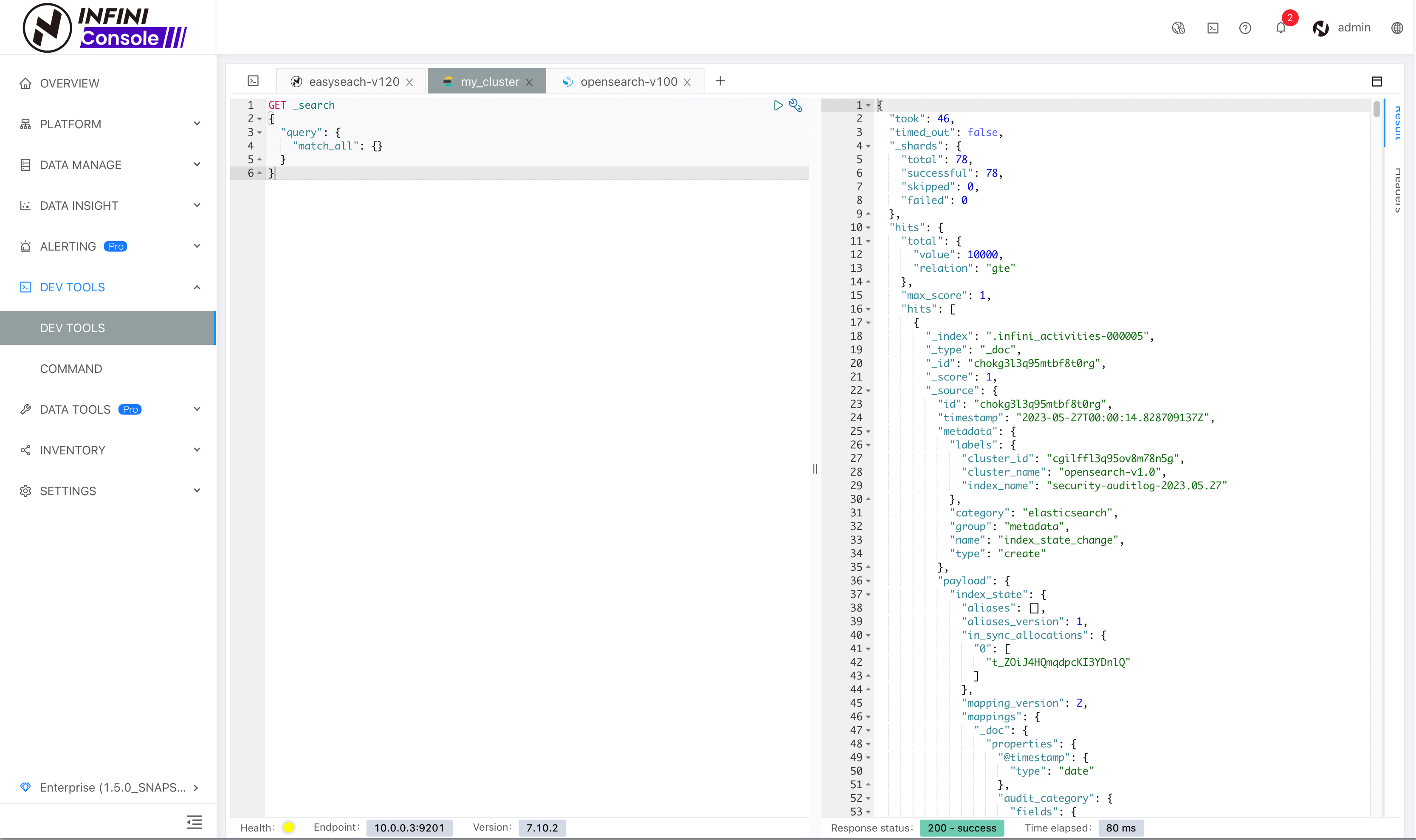Click the INFINI Console logo
The image size is (1416, 840).
coord(105,27)
